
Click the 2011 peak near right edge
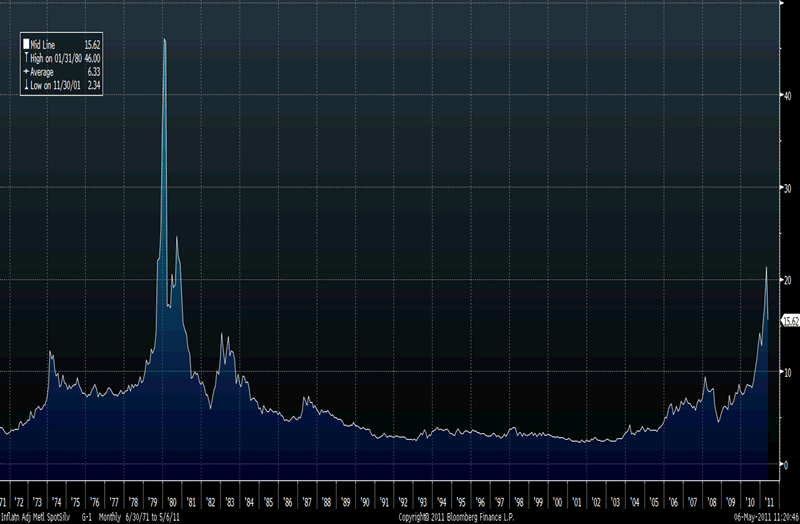click(x=766, y=267)
